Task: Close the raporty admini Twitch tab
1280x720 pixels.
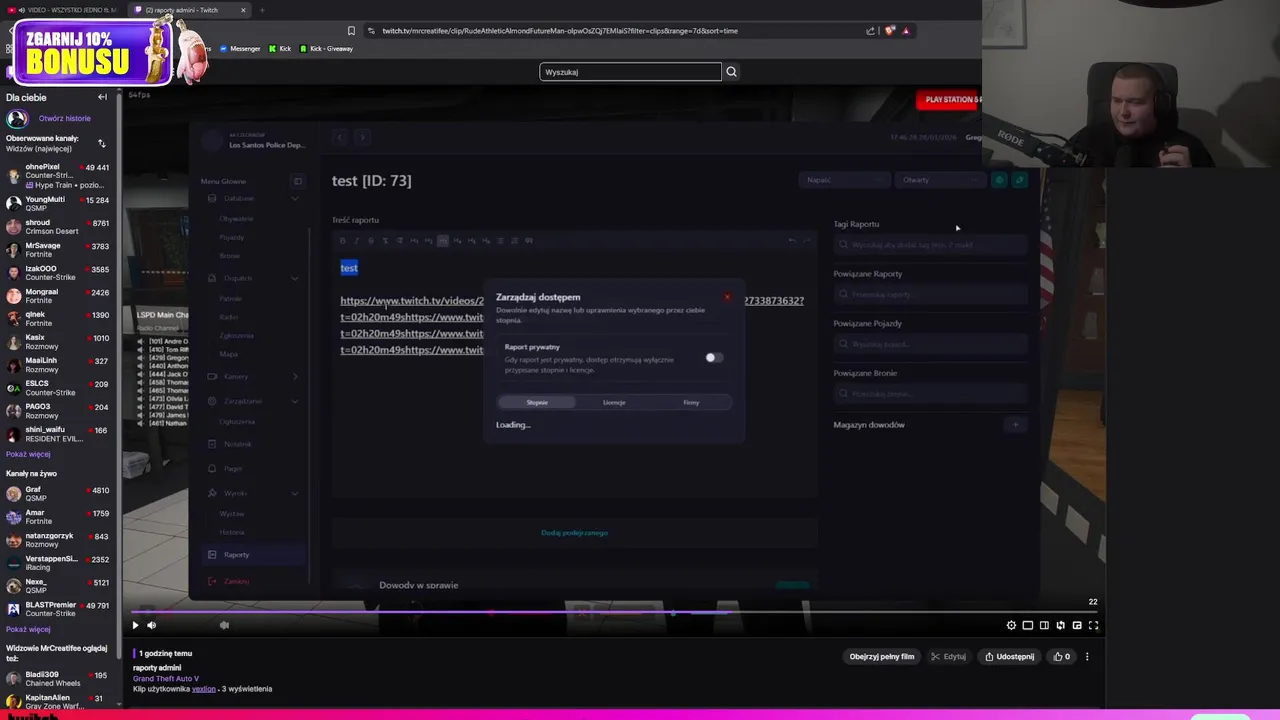Action: click(x=243, y=10)
